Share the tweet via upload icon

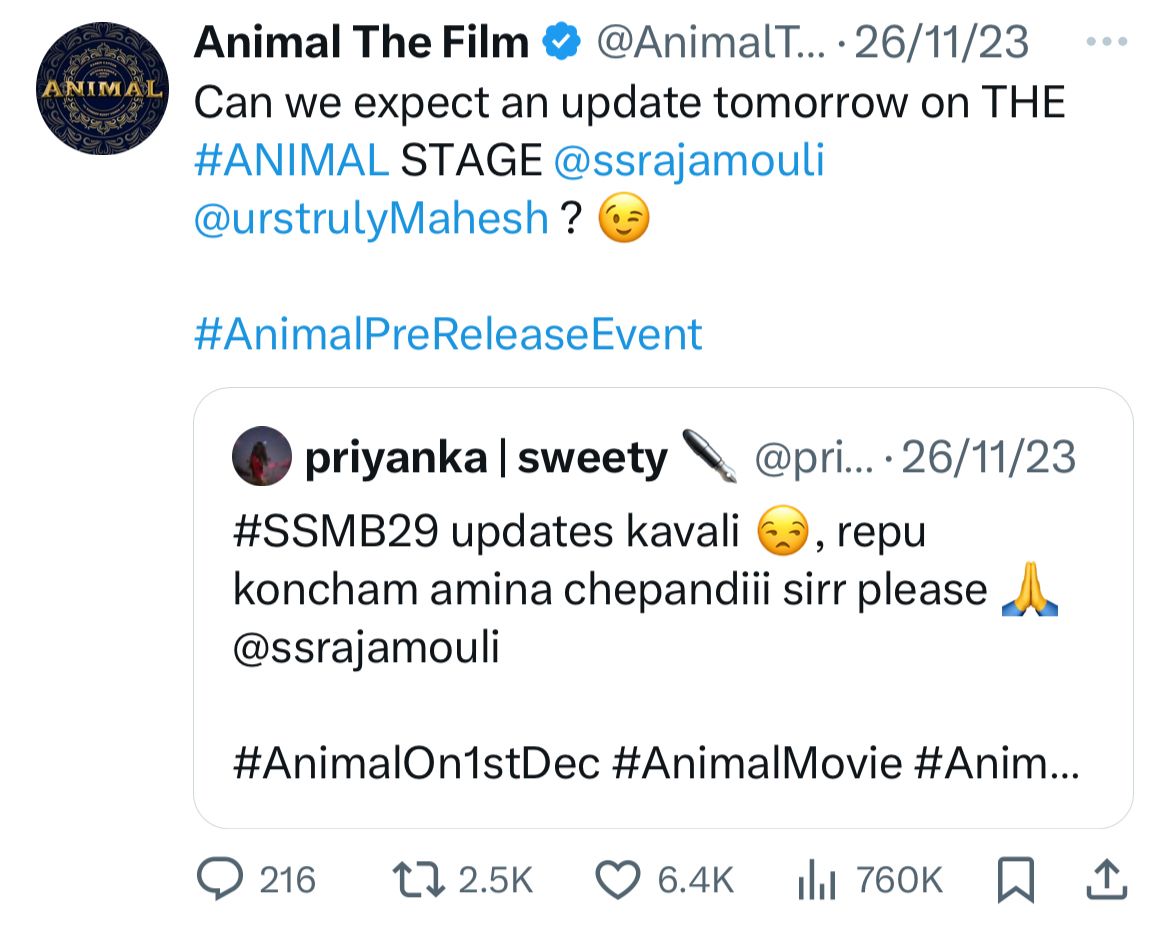pos(1106,879)
